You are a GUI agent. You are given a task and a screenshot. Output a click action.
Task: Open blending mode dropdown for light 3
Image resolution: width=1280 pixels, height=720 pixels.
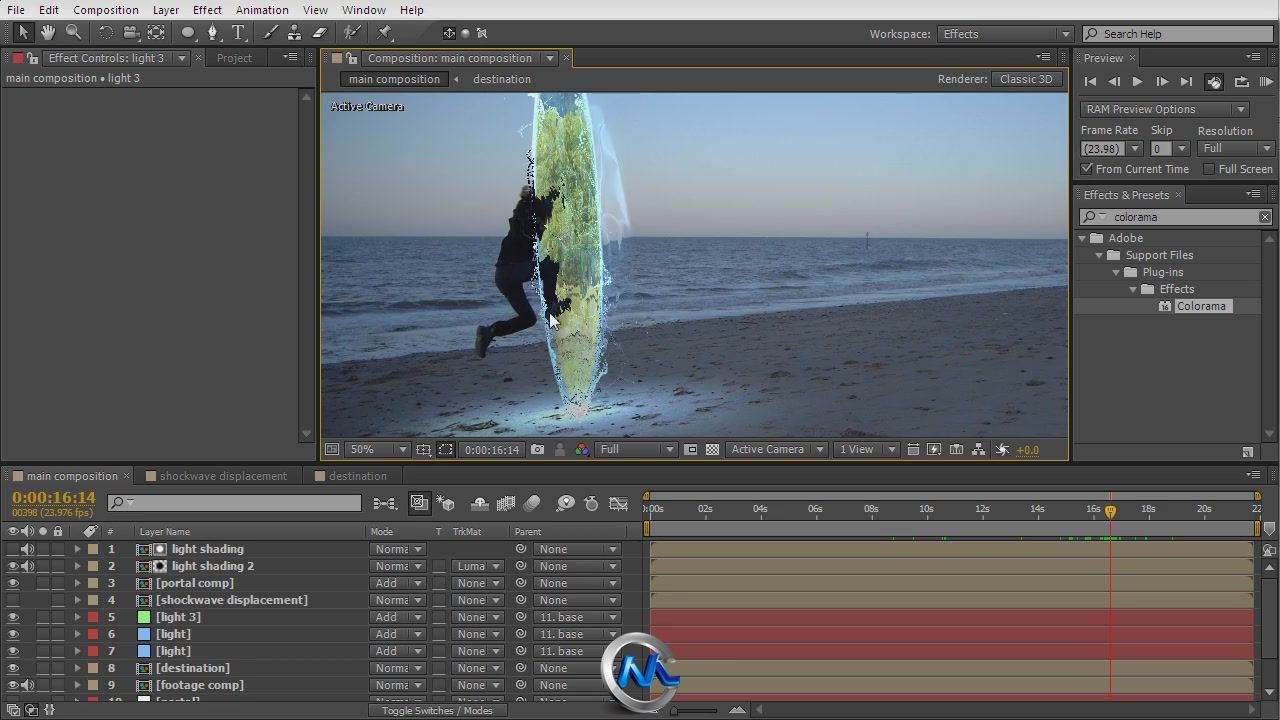[398, 617]
